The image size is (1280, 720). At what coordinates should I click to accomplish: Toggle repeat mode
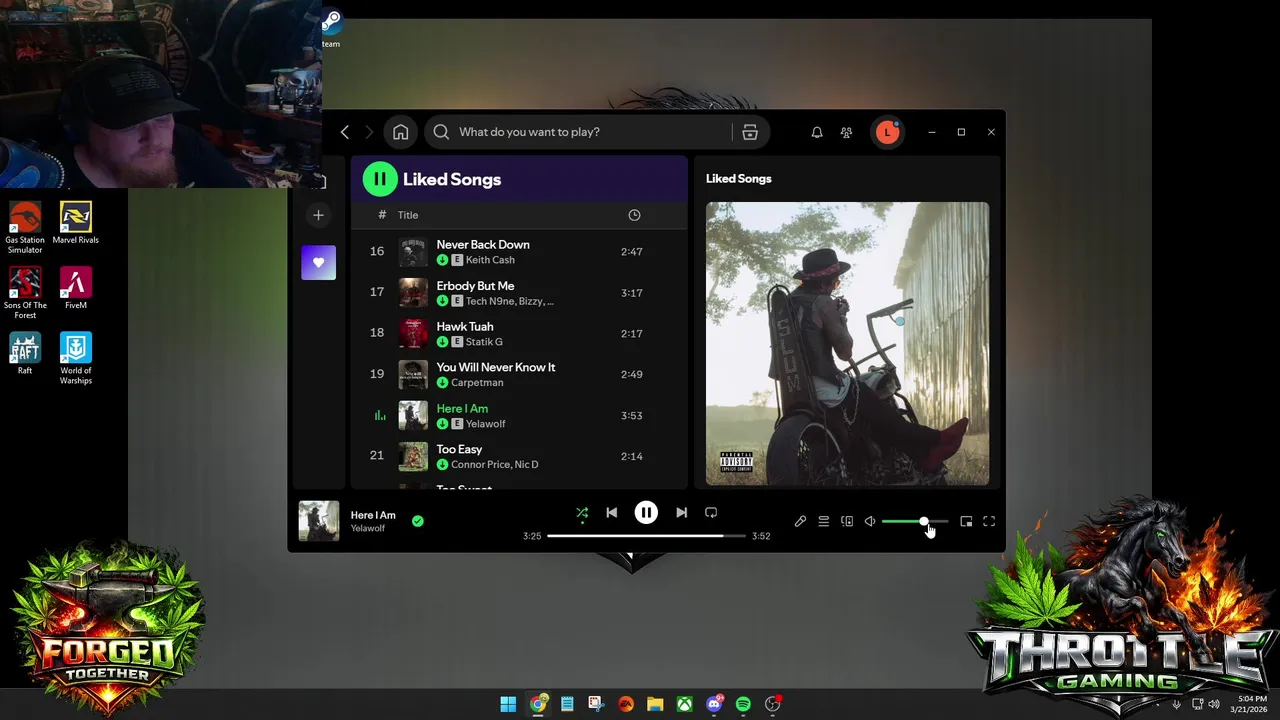711,513
